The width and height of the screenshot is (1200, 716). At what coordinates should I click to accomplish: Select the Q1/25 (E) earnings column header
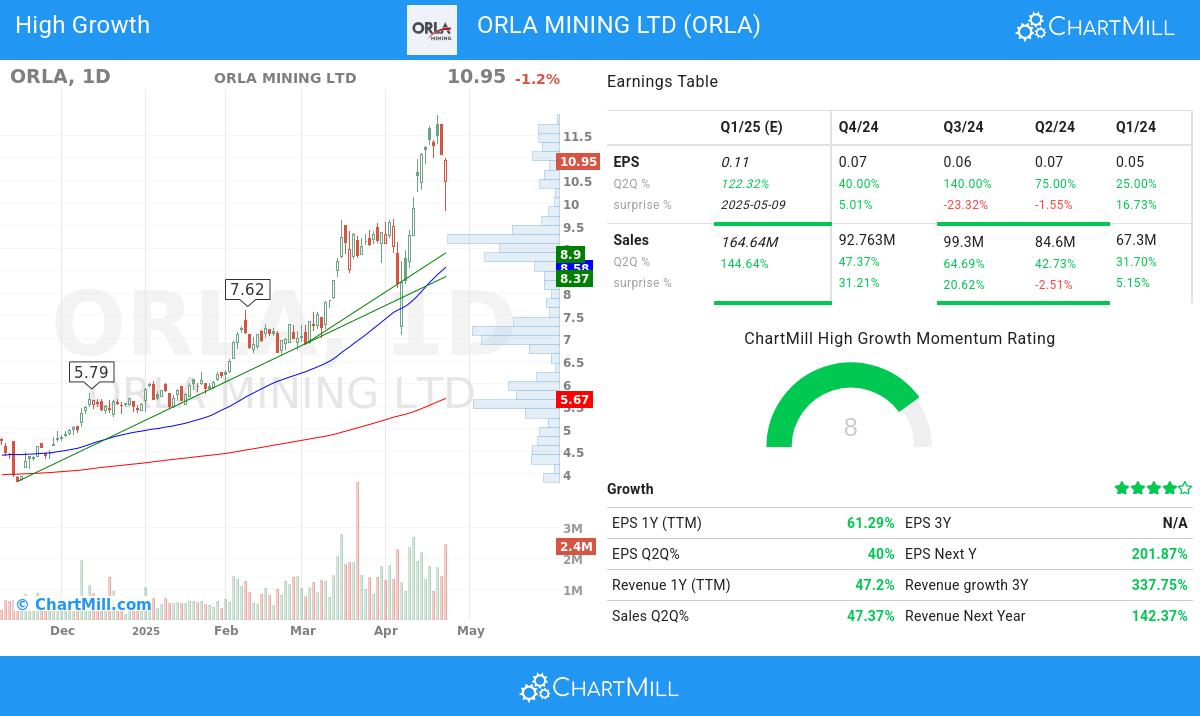tap(751, 127)
